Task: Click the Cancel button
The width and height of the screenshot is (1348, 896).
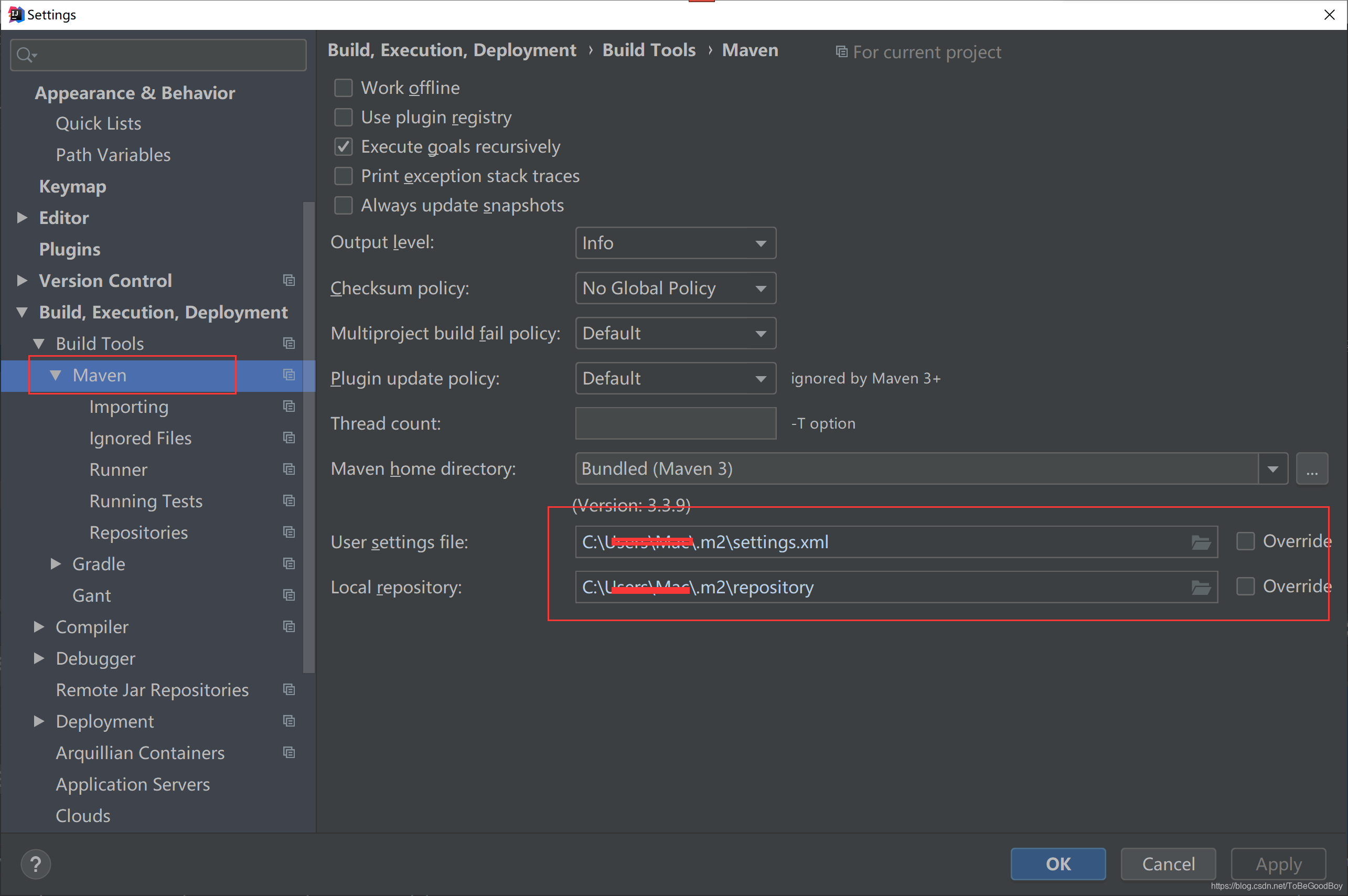Action: (x=1168, y=864)
